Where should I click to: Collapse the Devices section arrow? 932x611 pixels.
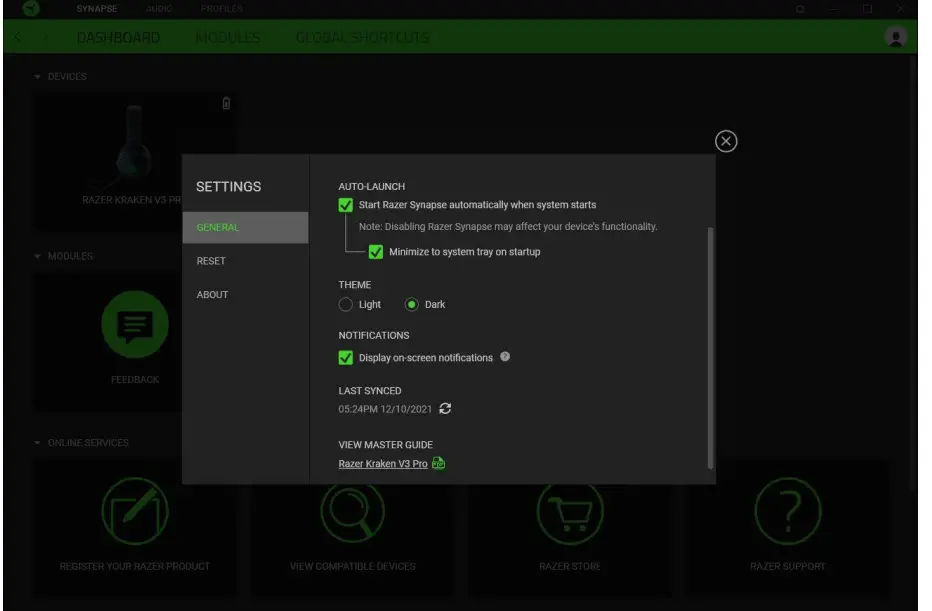[x=38, y=77]
